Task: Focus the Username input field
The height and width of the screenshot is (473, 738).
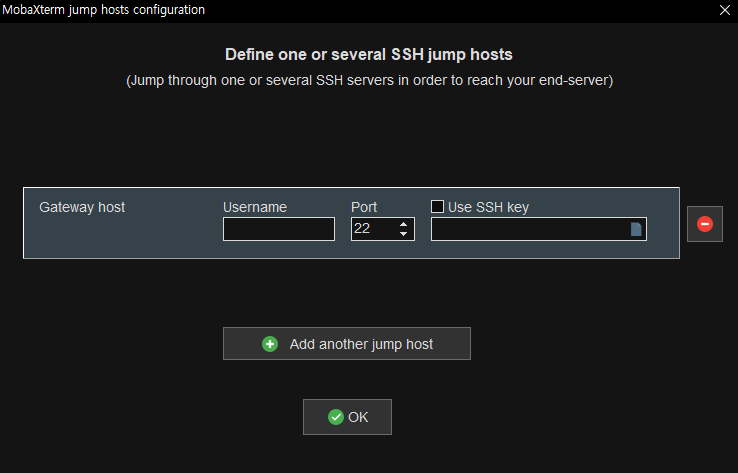Action: (279, 229)
